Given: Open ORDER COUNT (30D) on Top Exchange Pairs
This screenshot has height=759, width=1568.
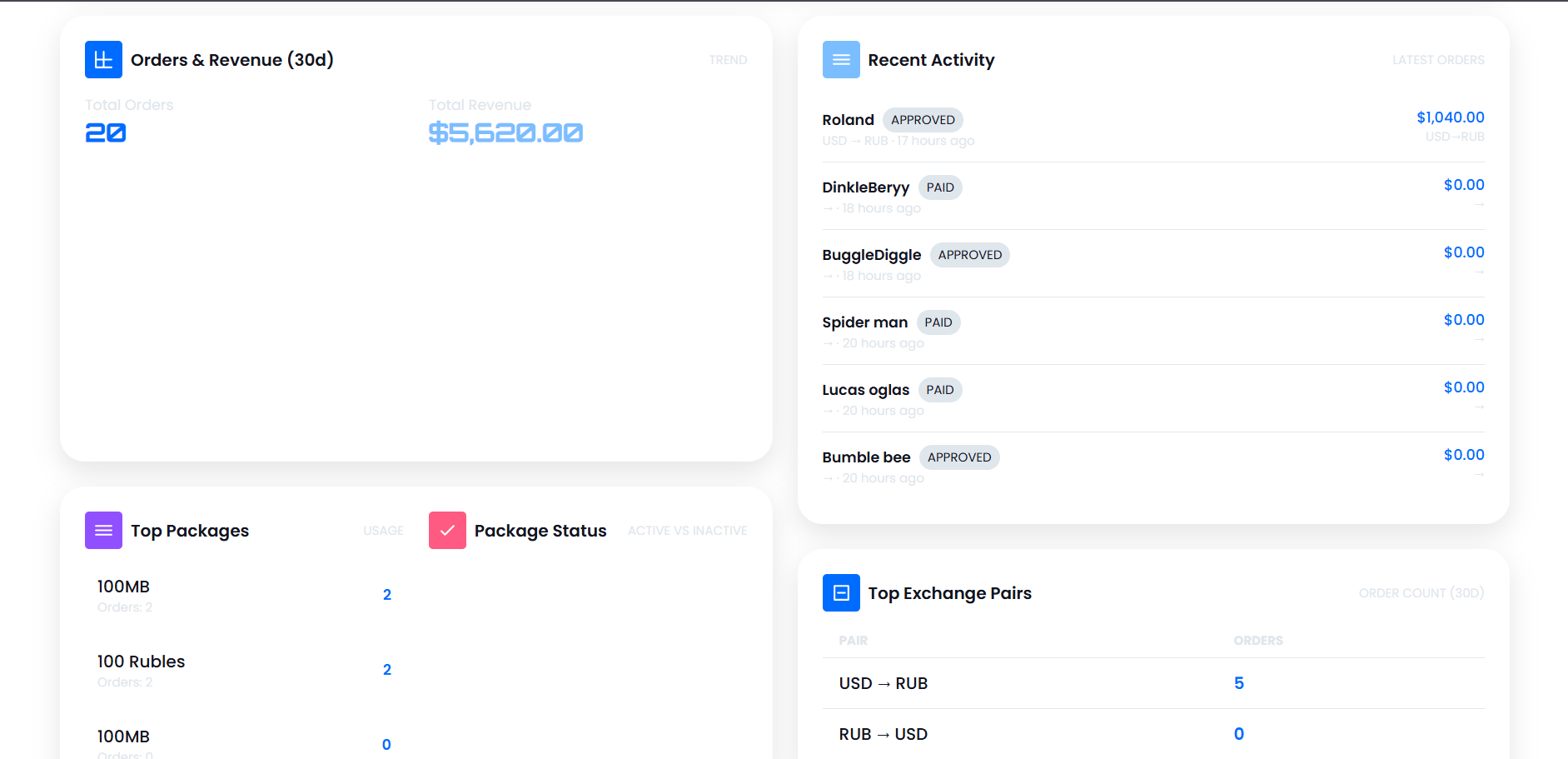Looking at the screenshot, I should click(x=1421, y=592).
